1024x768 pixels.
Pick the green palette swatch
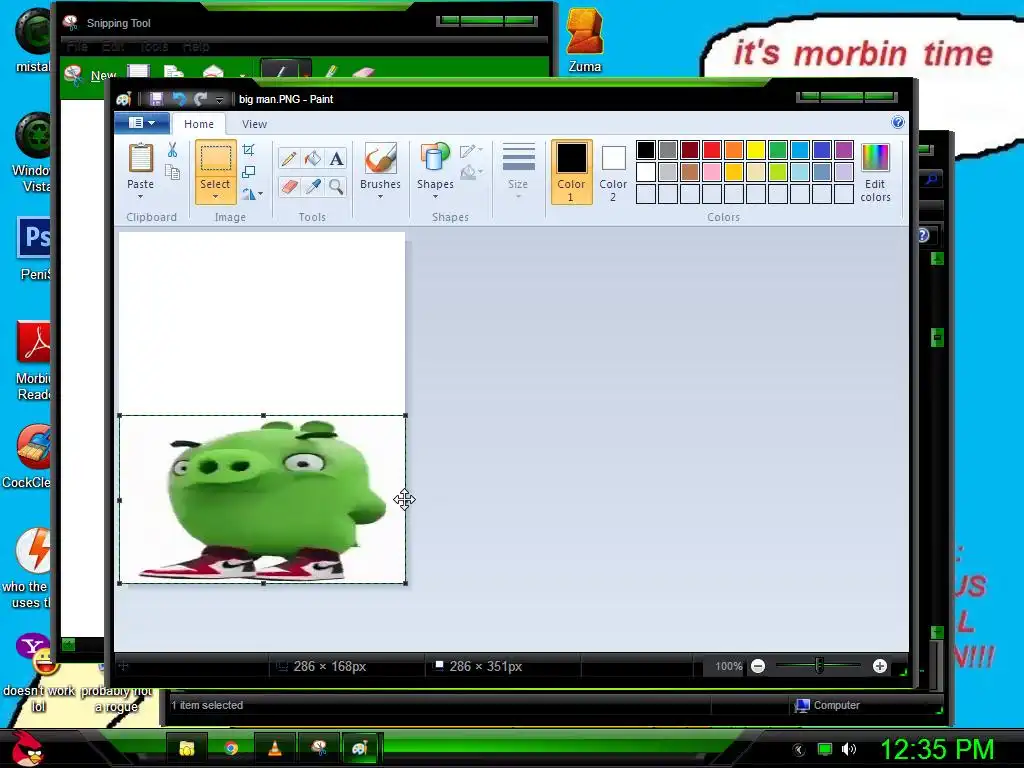[778, 150]
